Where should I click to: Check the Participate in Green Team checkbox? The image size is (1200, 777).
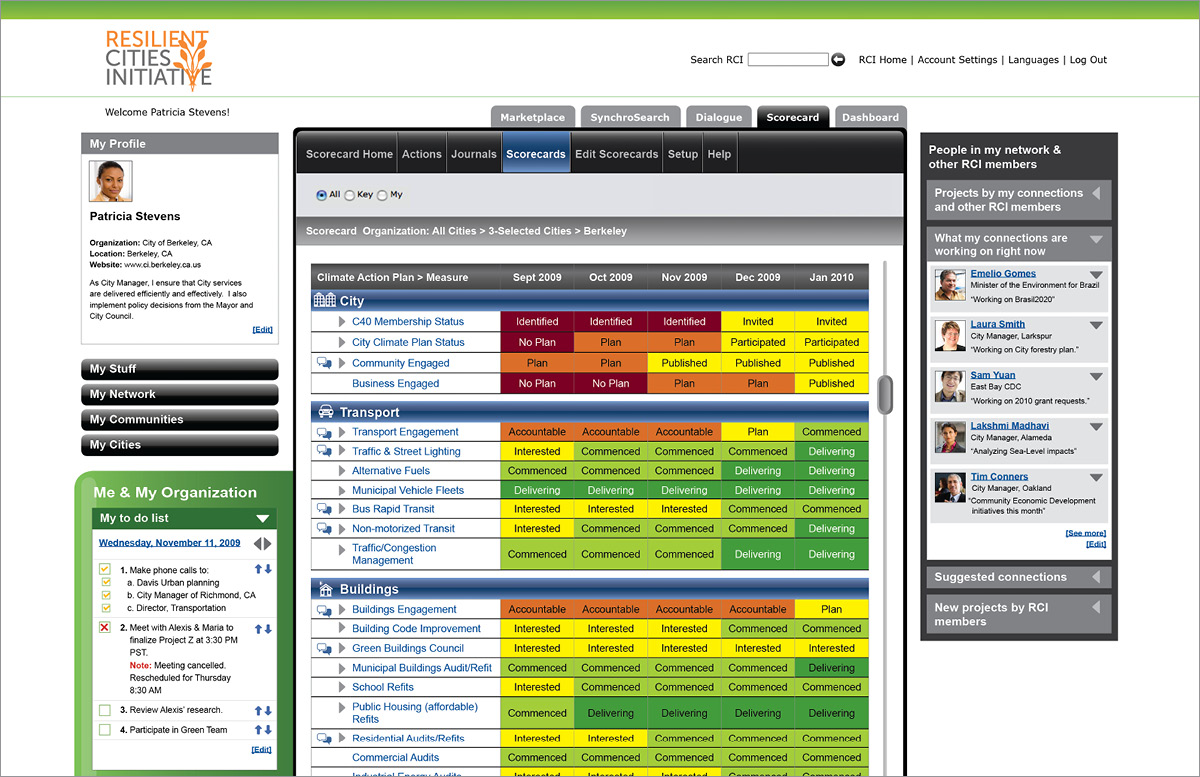coord(105,730)
